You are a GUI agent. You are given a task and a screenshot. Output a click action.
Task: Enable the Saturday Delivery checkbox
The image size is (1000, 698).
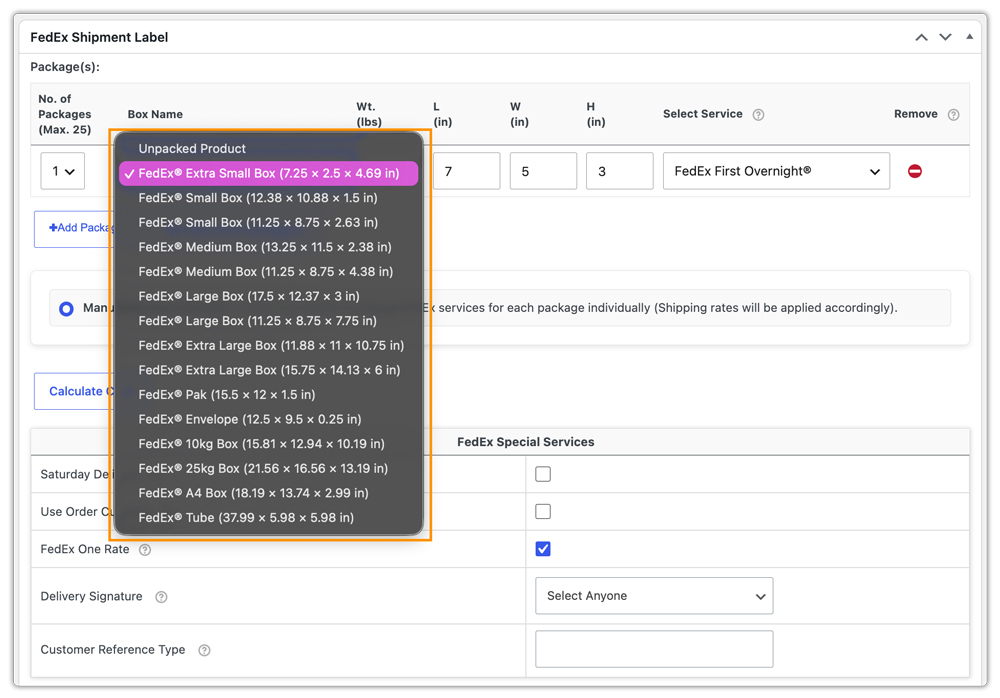pyautogui.click(x=543, y=474)
